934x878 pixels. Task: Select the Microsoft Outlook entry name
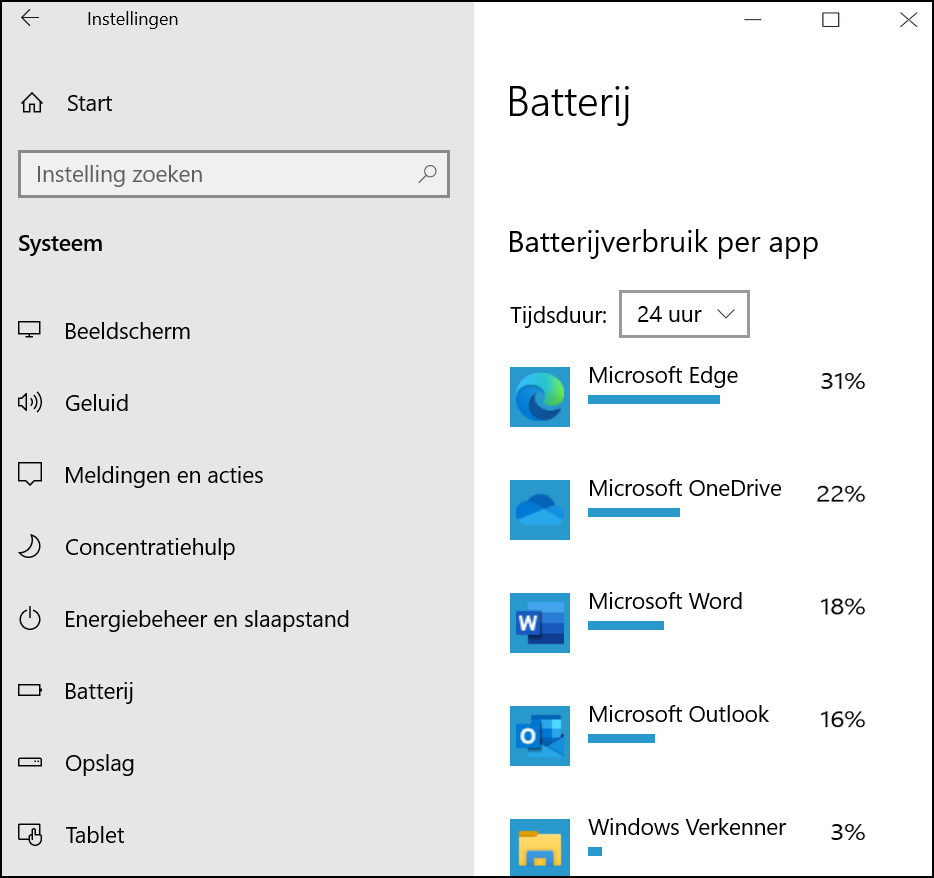click(678, 714)
